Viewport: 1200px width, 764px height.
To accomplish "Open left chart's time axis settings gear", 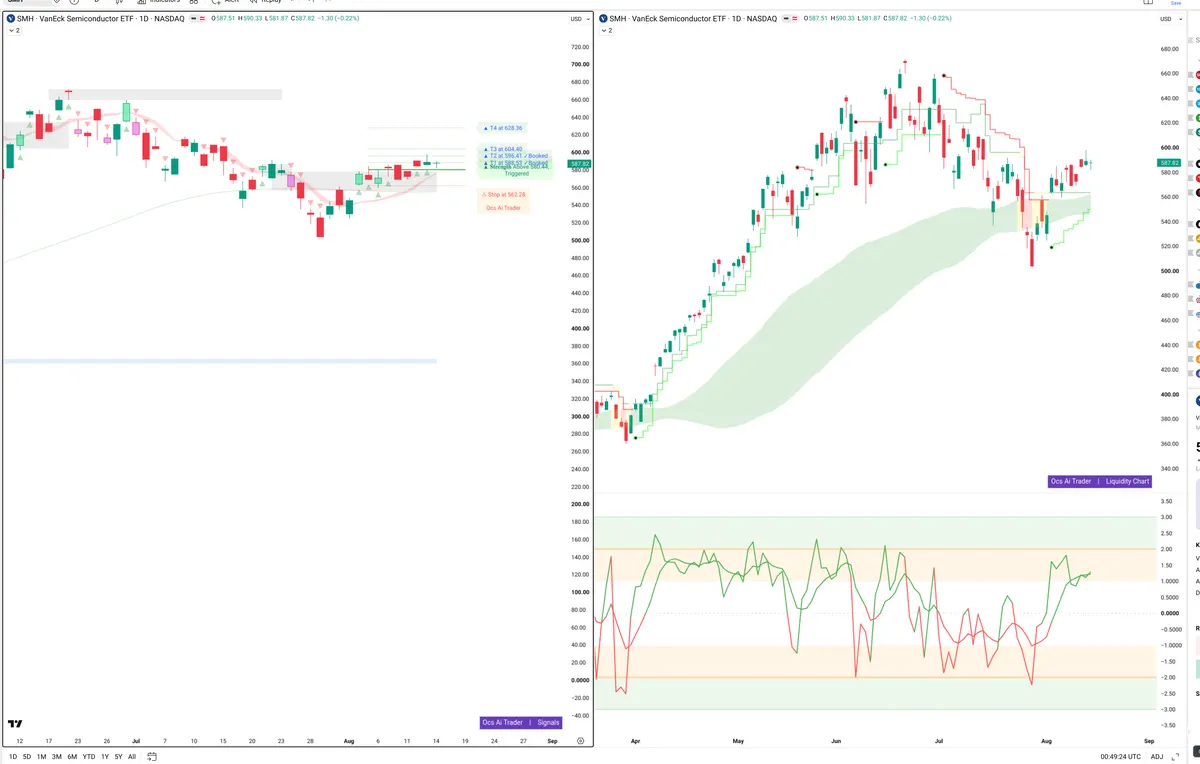I will pos(581,741).
